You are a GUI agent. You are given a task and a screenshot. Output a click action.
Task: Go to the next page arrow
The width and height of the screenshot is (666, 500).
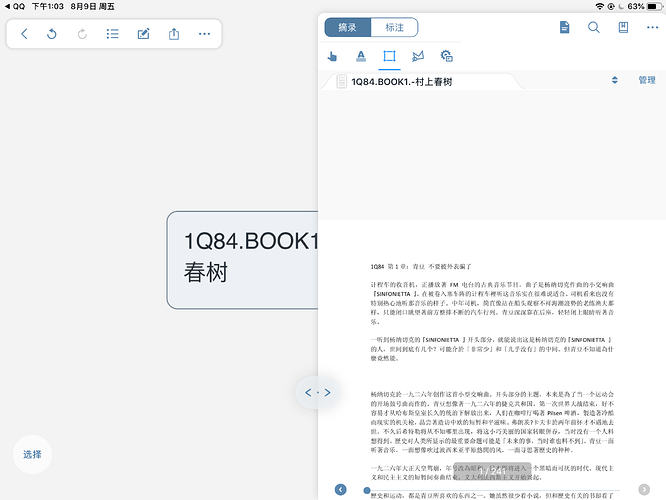coord(644,490)
